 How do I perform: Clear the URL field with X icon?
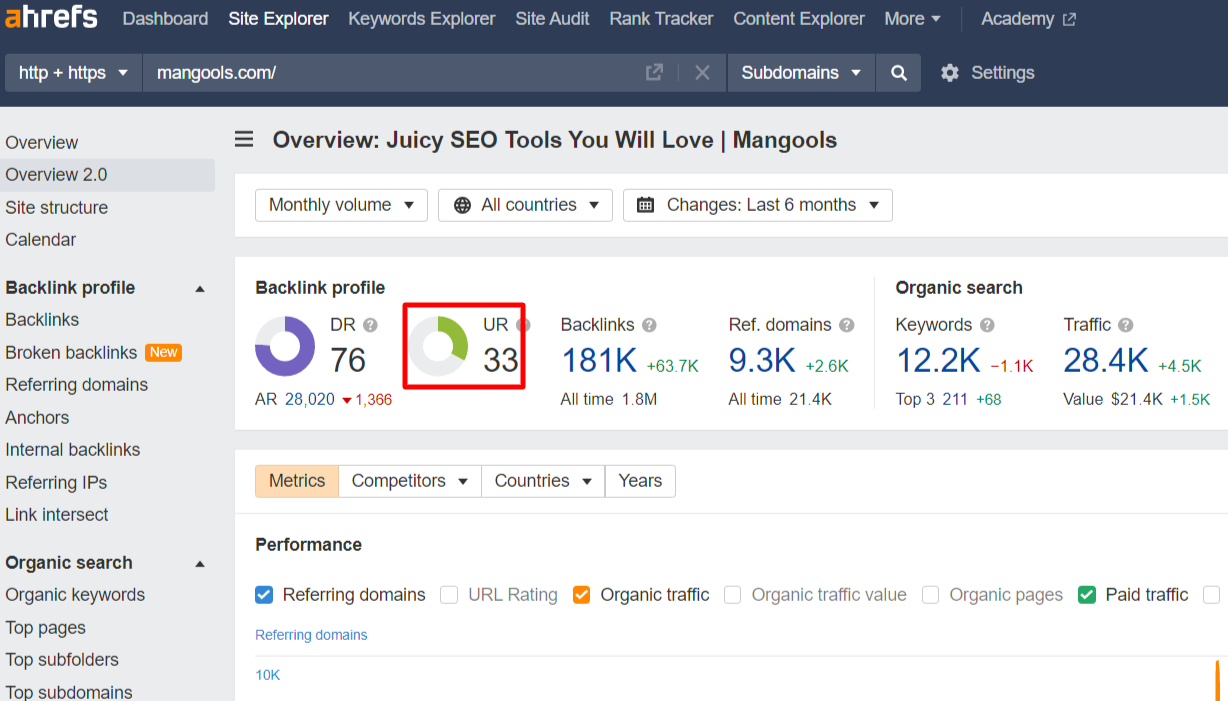click(702, 72)
